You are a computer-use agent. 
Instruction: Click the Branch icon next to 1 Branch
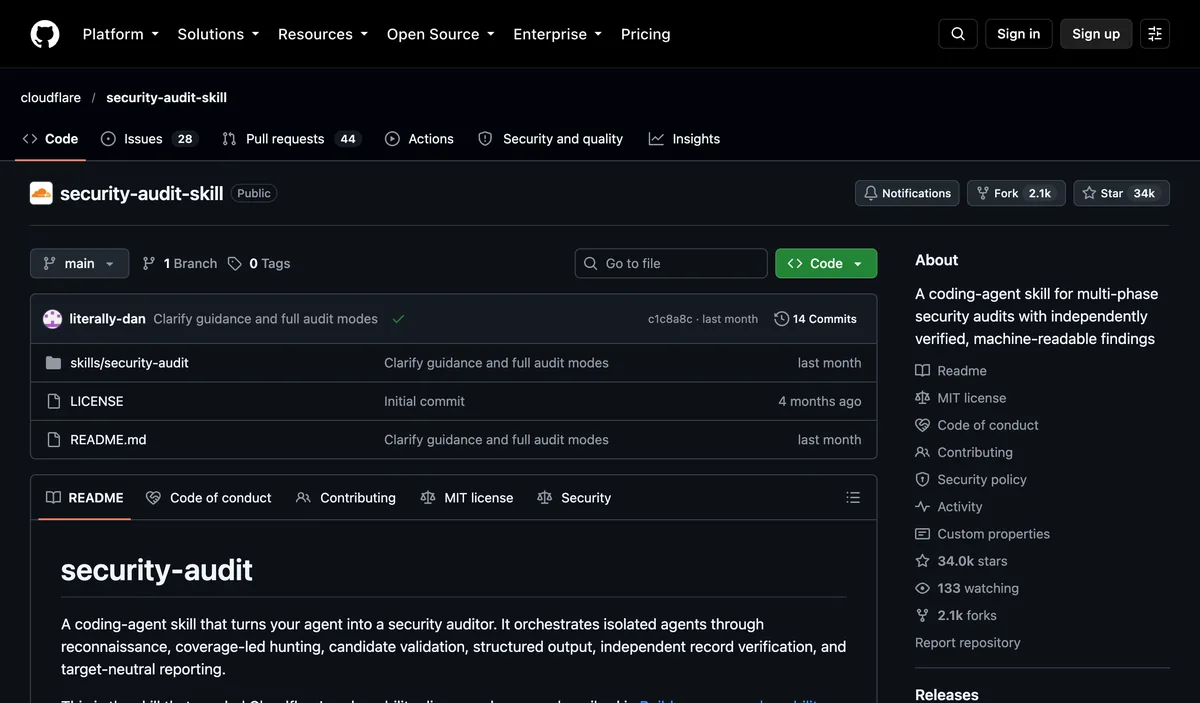click(x=149, y=264)
